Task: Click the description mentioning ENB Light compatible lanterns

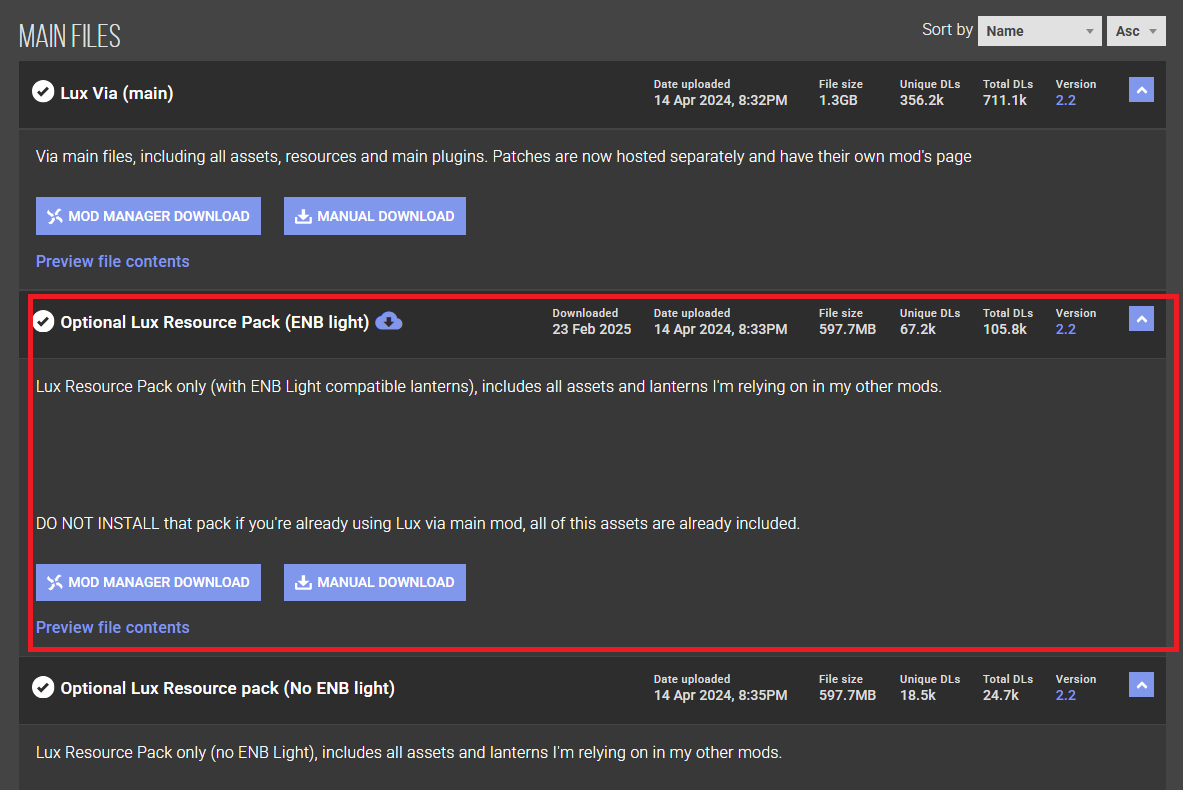Action: coord(489,387)
